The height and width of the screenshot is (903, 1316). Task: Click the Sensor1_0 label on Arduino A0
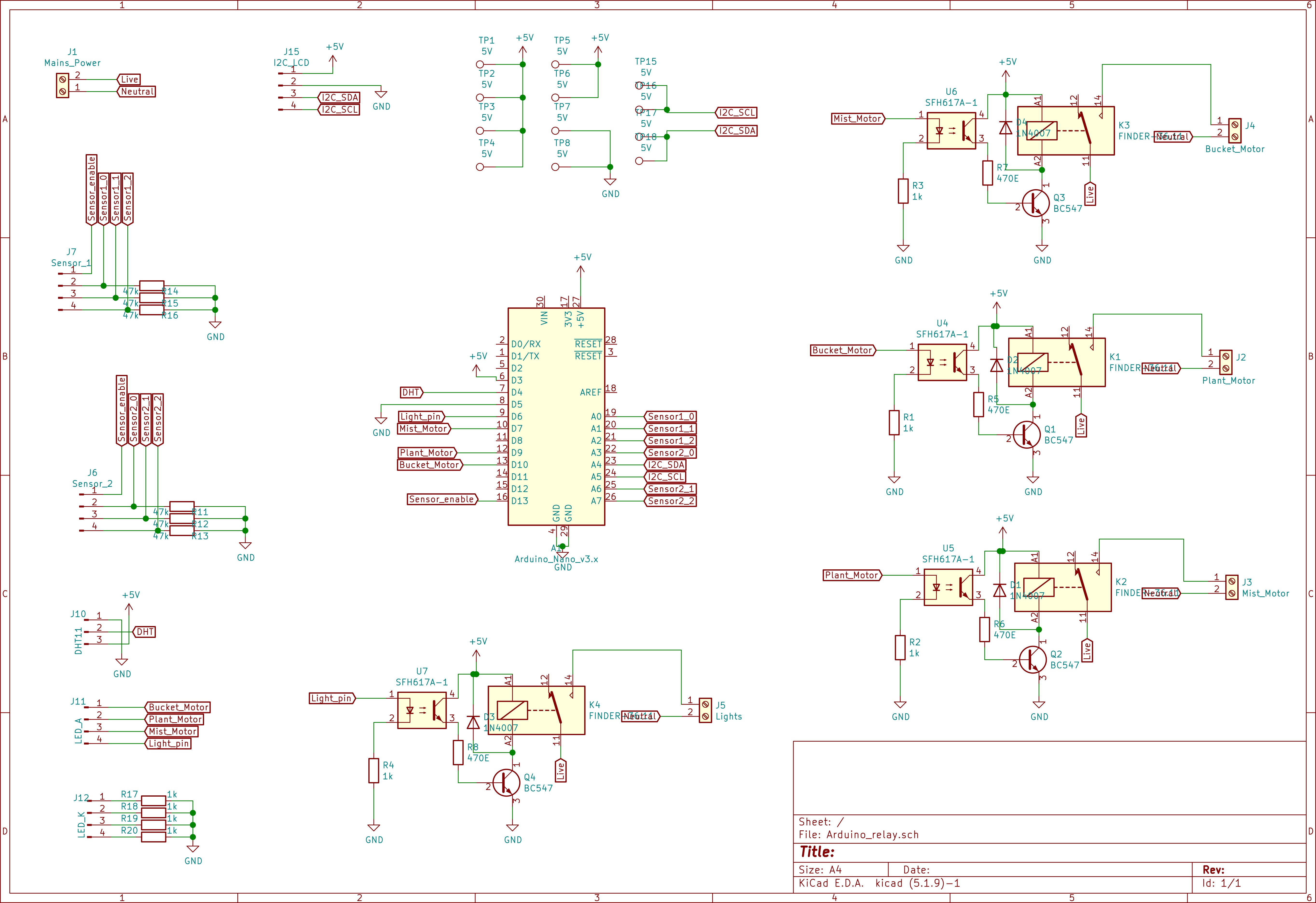click(670, 417)
